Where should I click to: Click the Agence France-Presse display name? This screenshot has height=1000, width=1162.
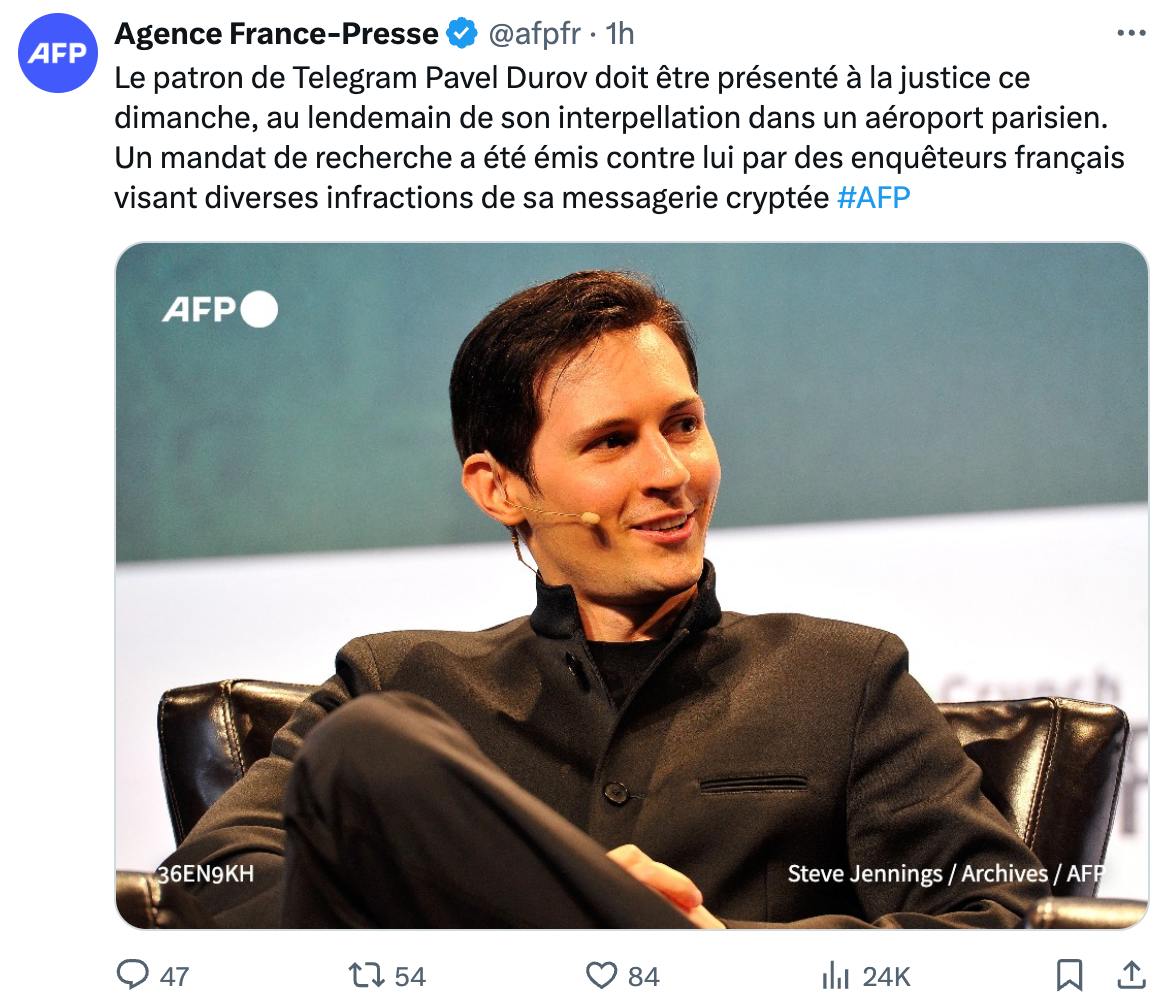coord(276,34)
